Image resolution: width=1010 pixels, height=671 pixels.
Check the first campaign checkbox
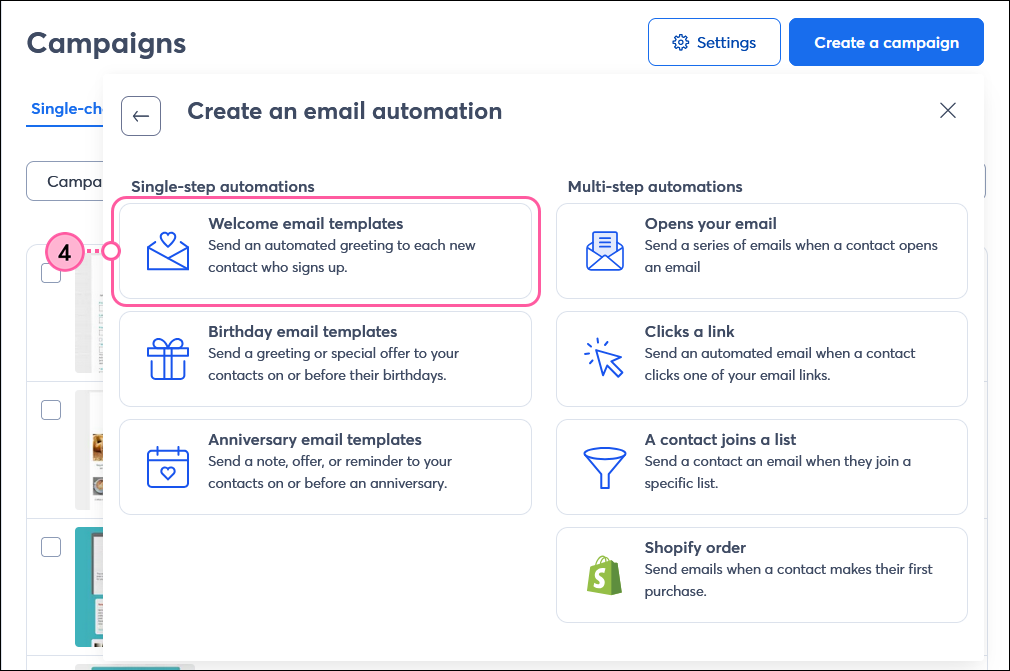[51, 272]
